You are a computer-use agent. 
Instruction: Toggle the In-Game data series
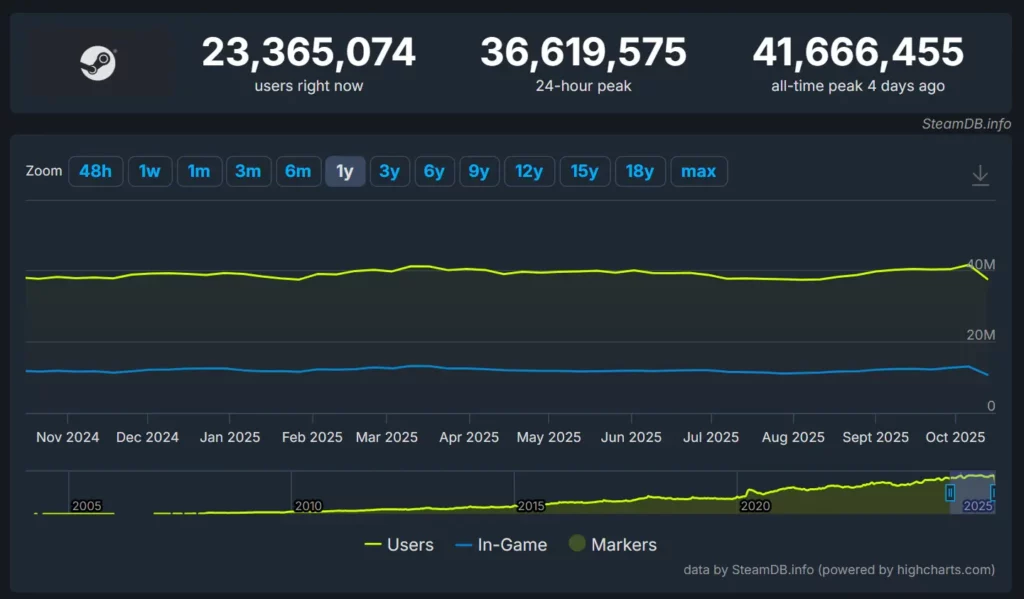tap(506, 544)
